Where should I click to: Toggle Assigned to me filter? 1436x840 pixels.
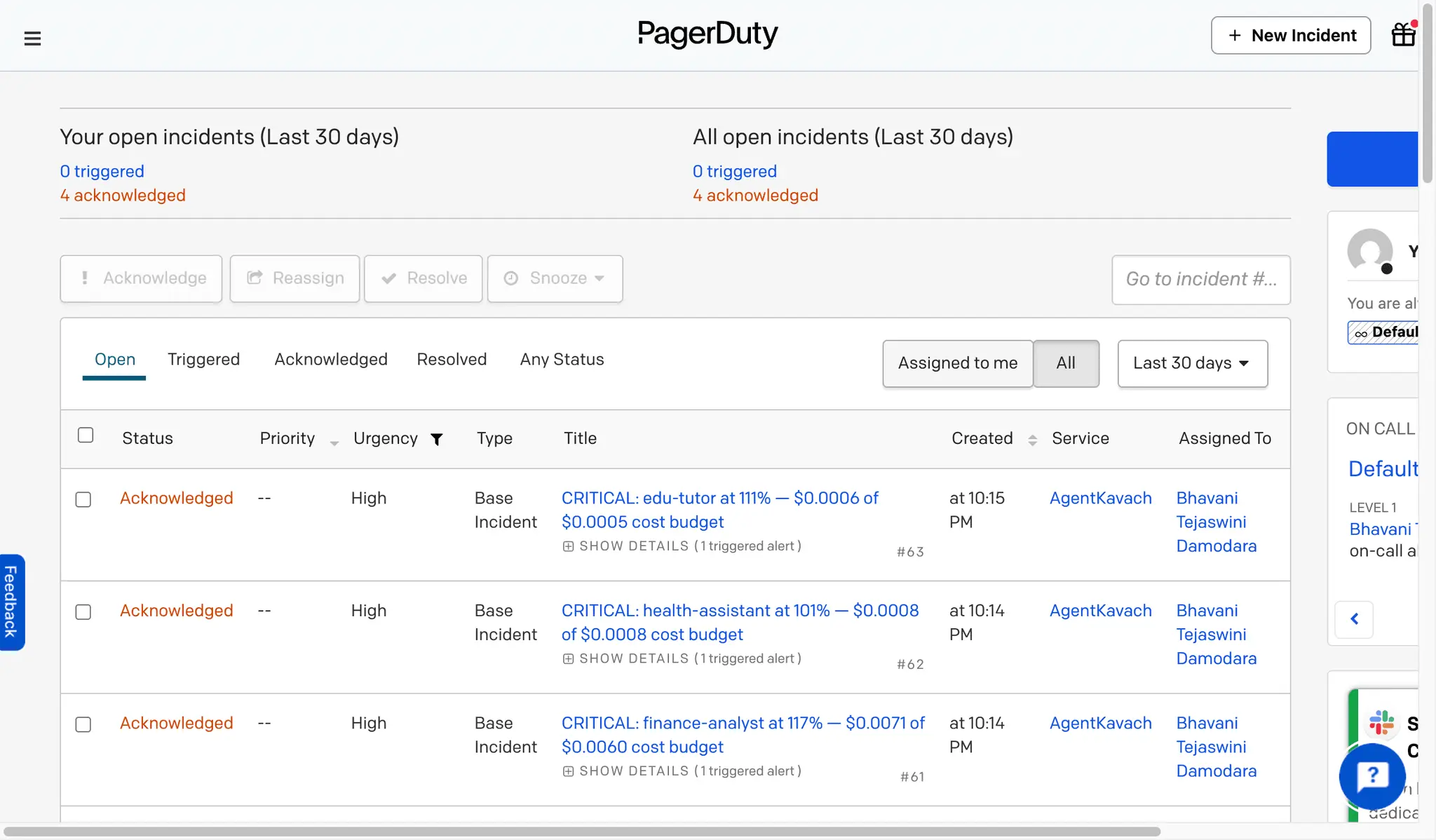pos(958,363)
